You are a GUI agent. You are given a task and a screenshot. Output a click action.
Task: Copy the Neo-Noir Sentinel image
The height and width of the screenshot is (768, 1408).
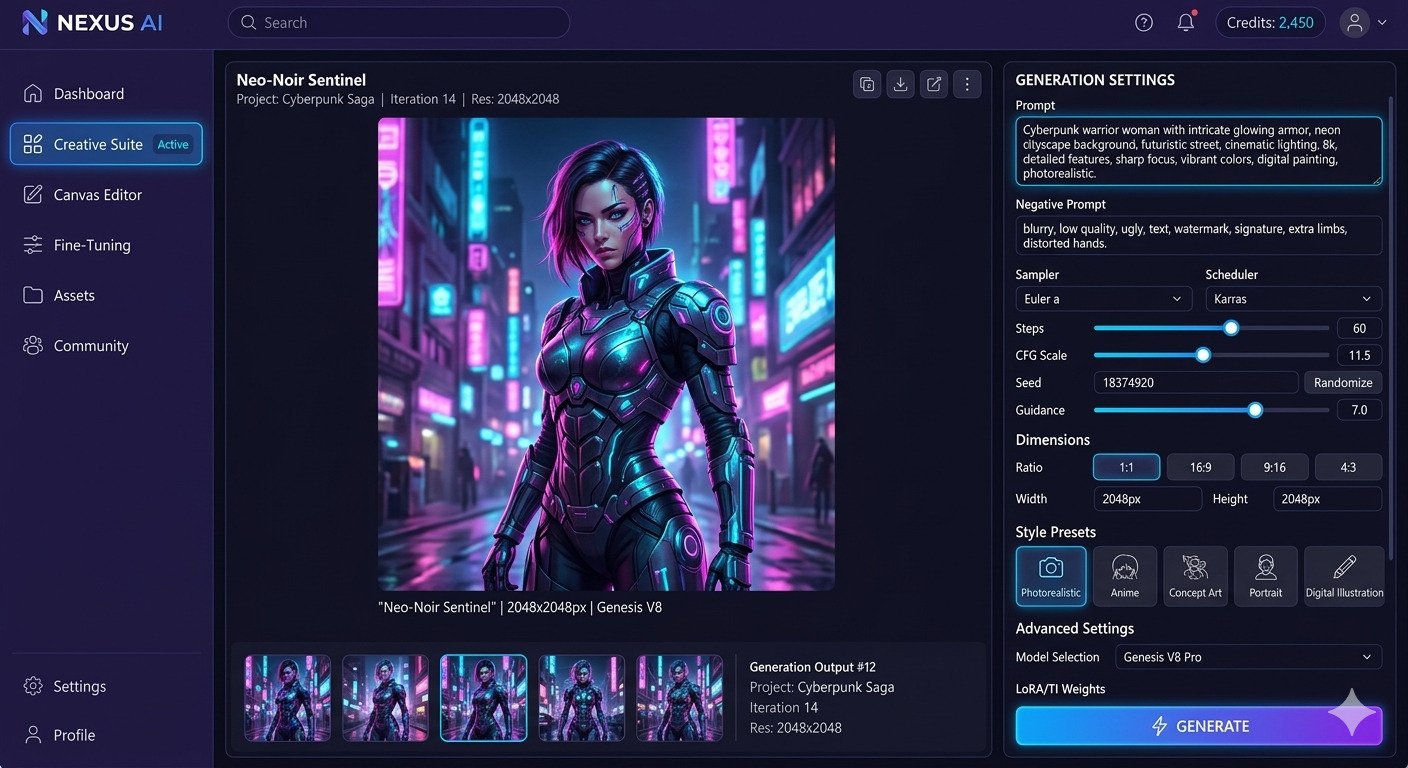click(x=867, y=84)
